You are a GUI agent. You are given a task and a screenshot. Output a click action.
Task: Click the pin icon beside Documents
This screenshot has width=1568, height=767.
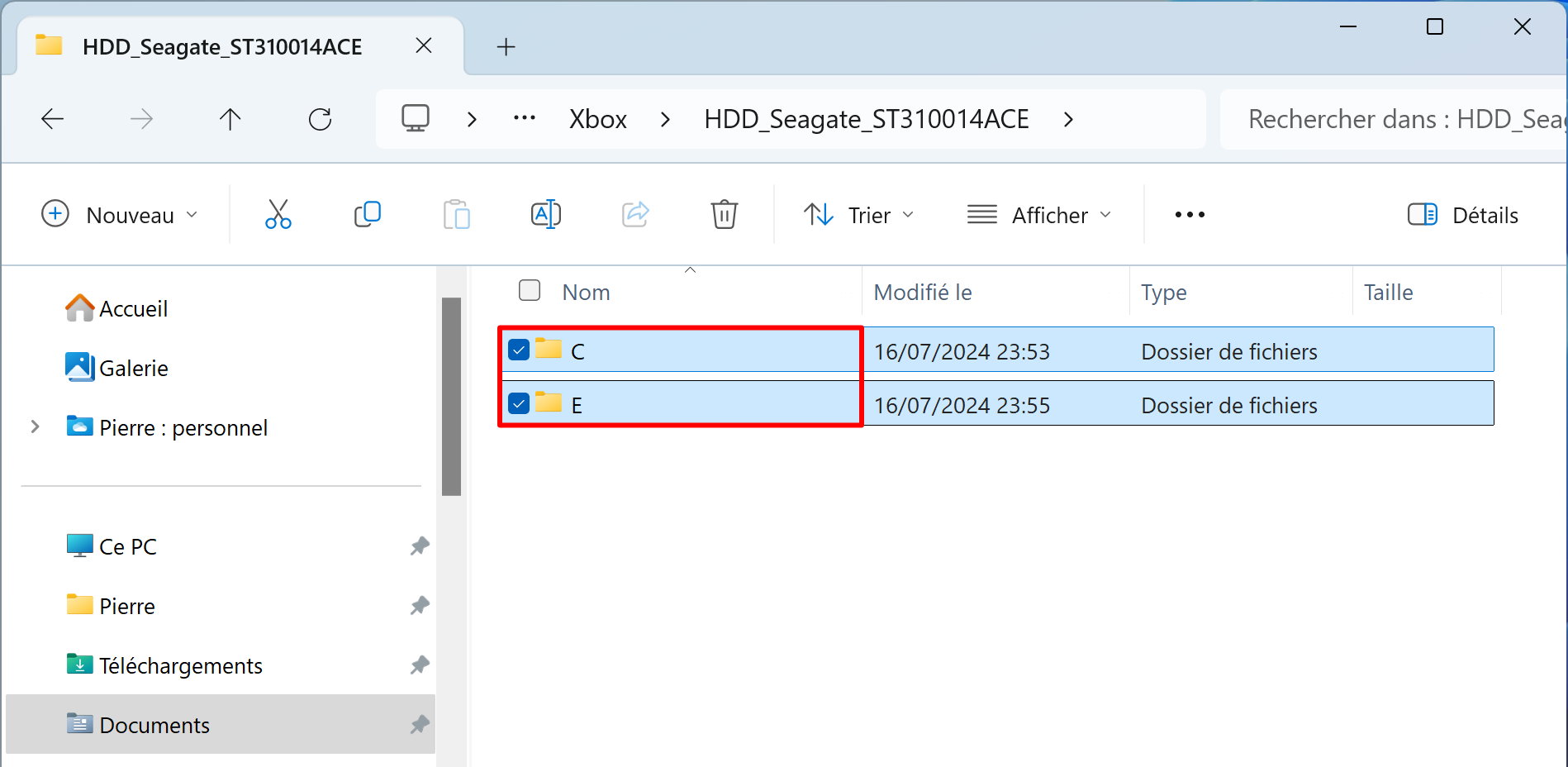coord(420,725)
